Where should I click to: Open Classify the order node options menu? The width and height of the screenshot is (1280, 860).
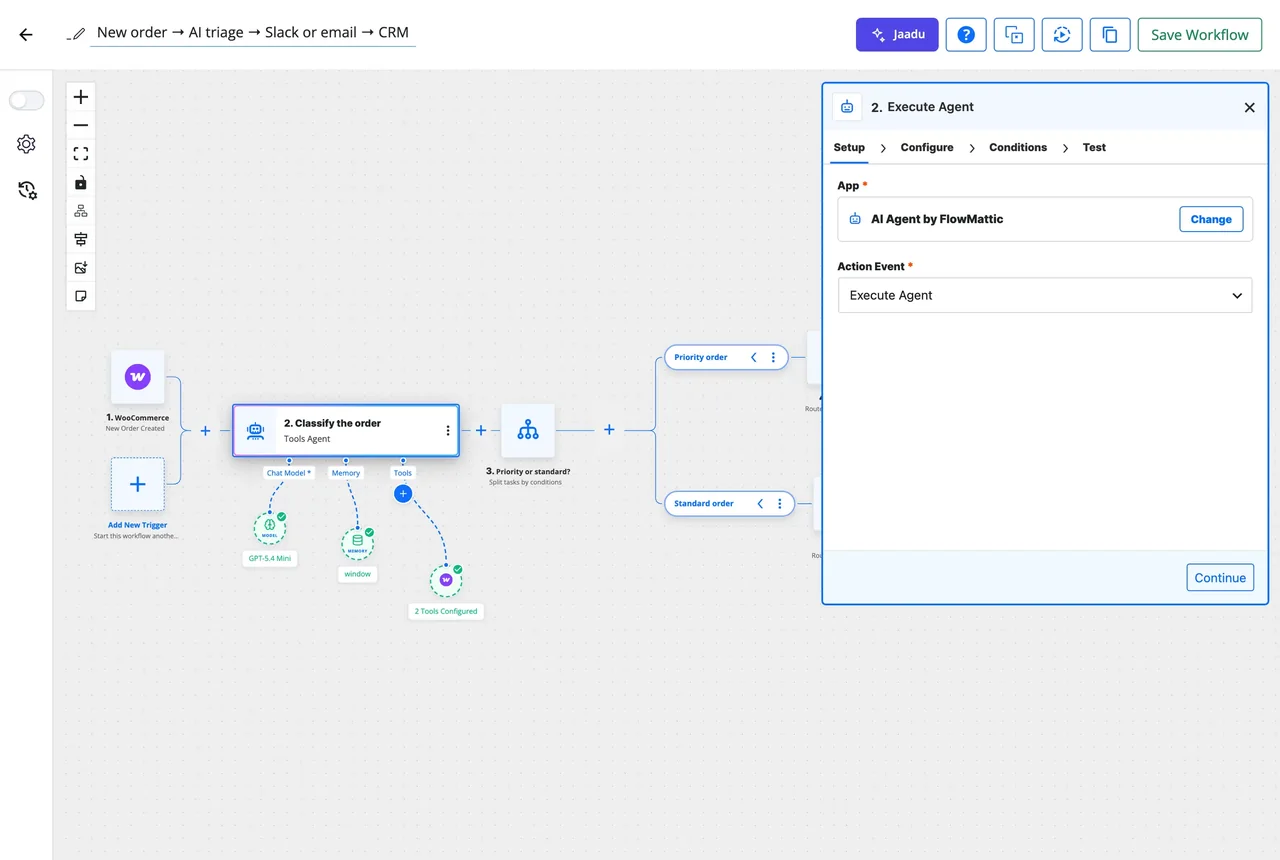[x=447, y=431]
